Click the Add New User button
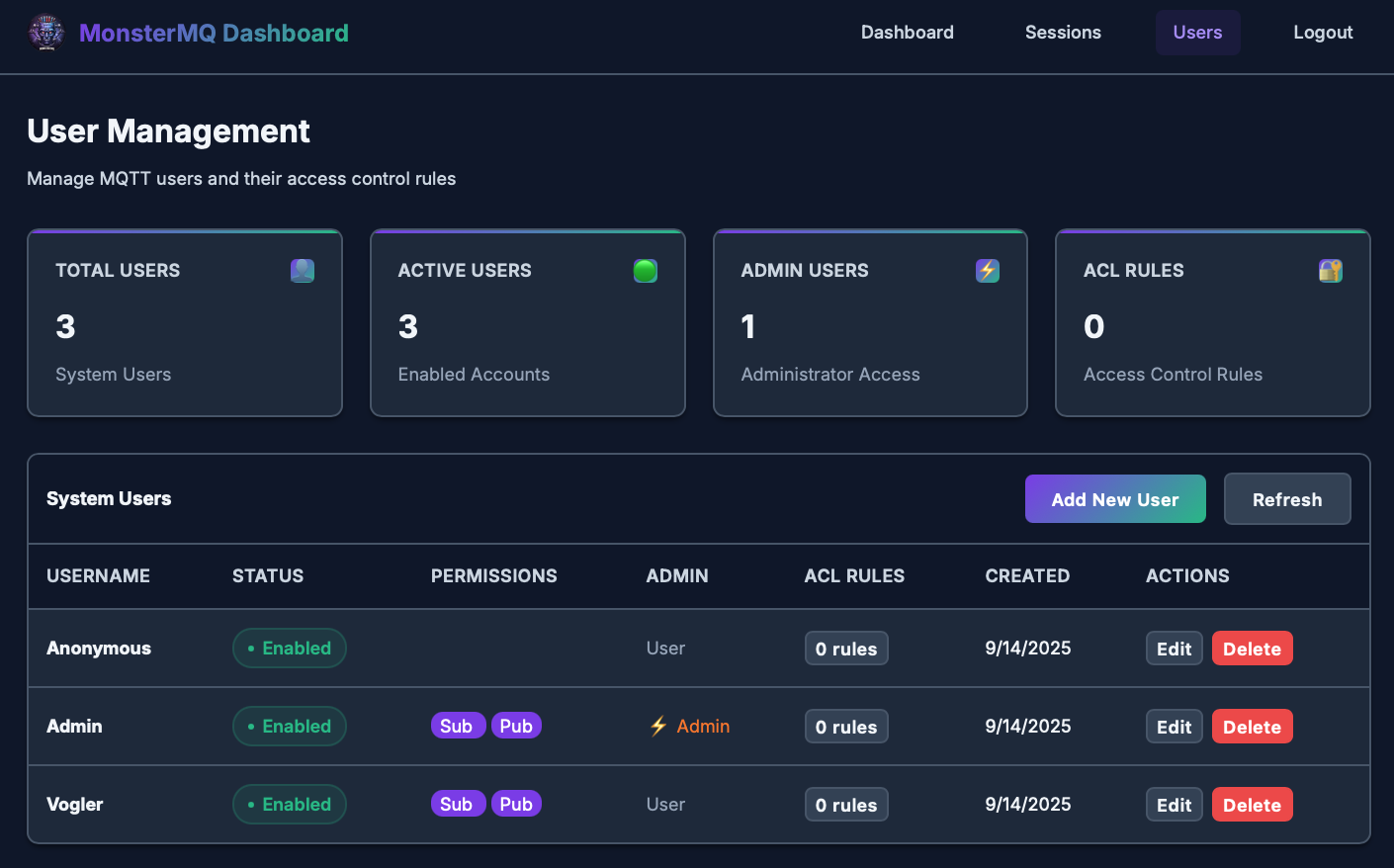 1115,499
